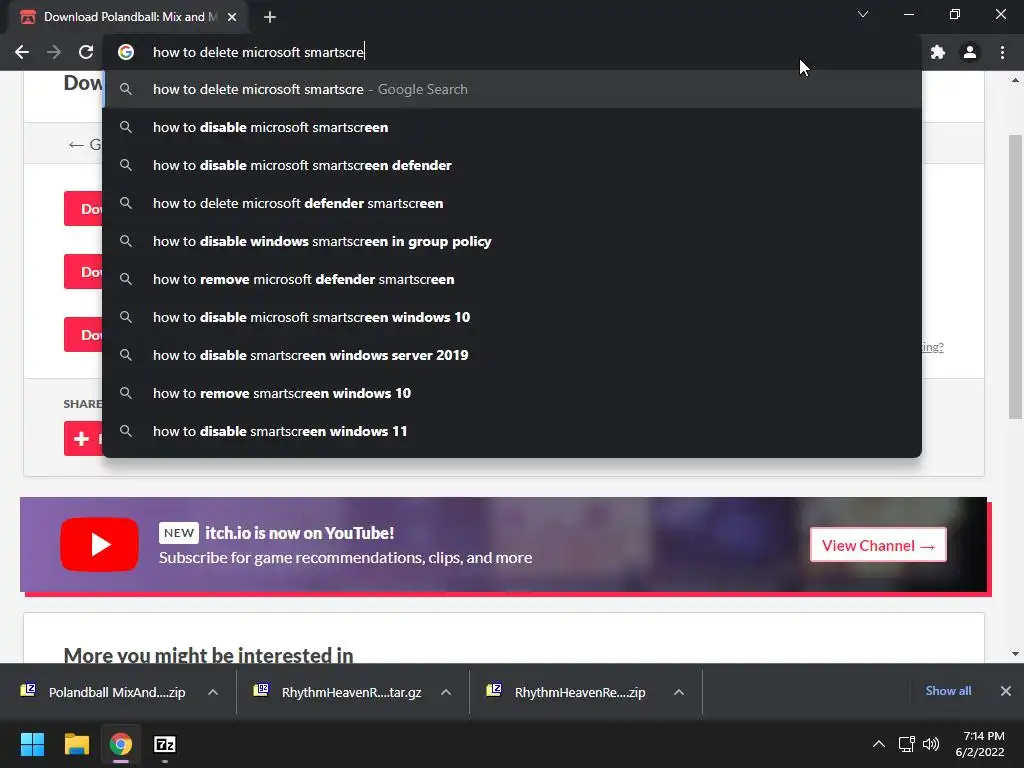Viewport: 1024px width, 768px height.
Task: Close the downloads bar
Action: pyautogui.click(x=1006, y=691)
